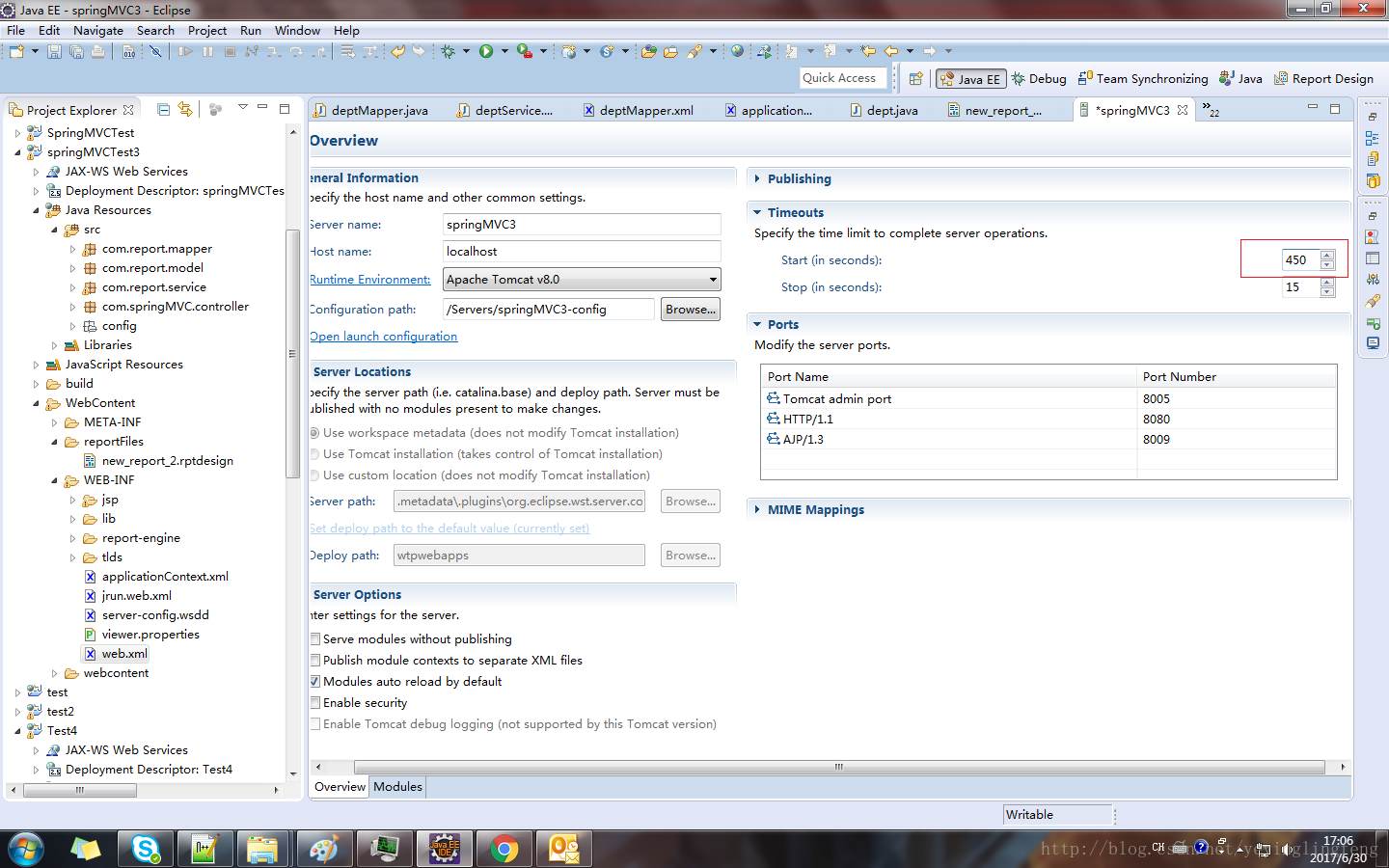
Task: Open the Navigate menu
Action: coord(98,31)
